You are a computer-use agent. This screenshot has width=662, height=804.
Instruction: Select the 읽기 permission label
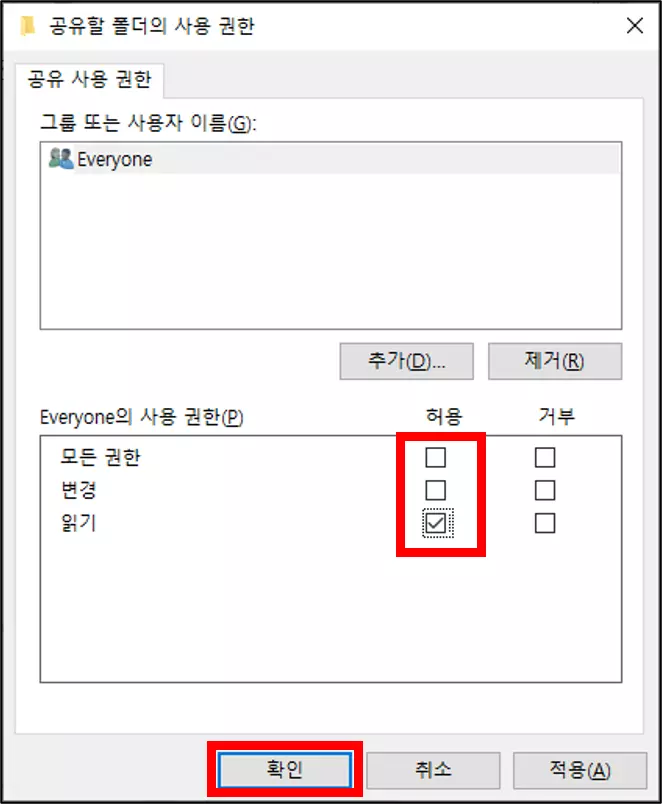click(x=78, y=523)
